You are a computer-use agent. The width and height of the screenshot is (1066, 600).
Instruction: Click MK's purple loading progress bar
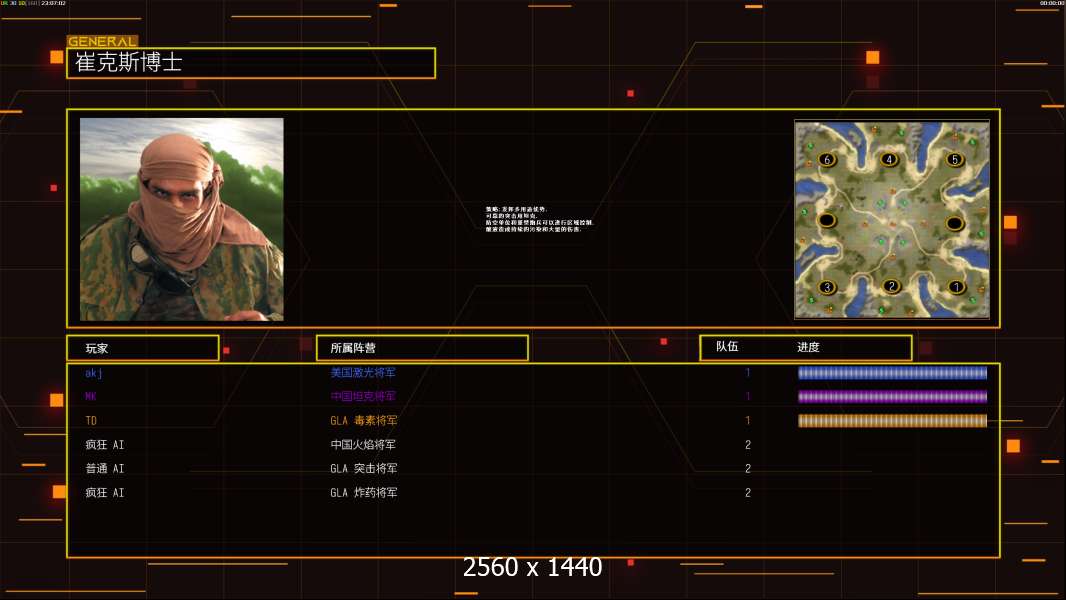click(892, 396)
